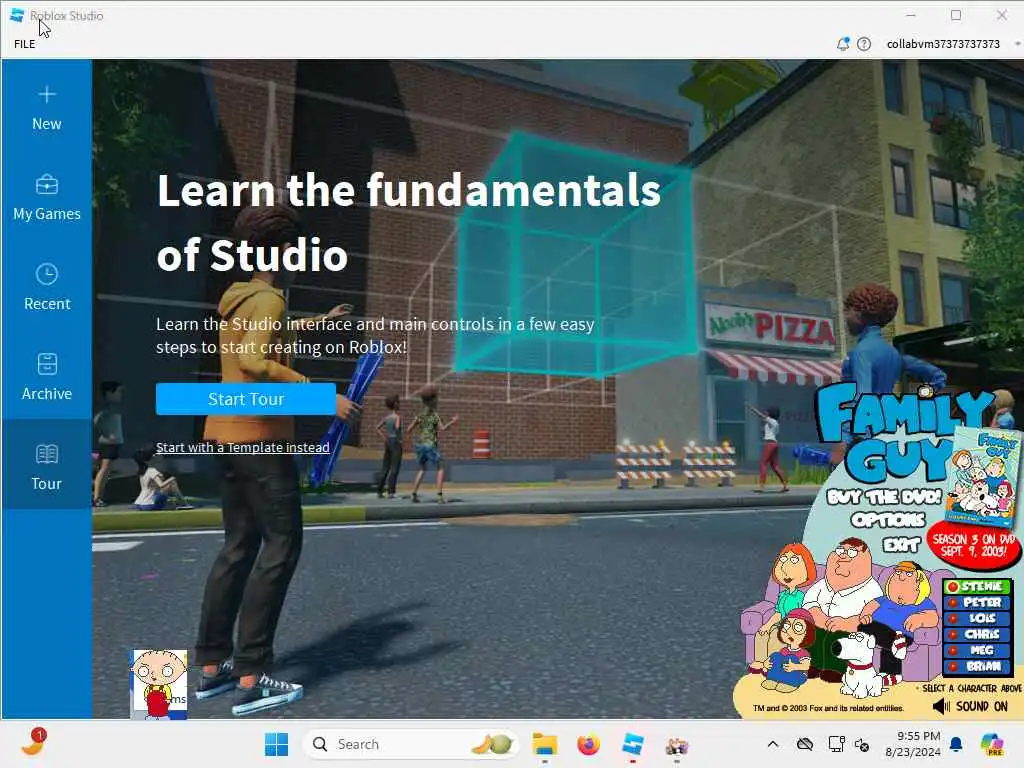Open the help question mark icon

coord(863,44)
